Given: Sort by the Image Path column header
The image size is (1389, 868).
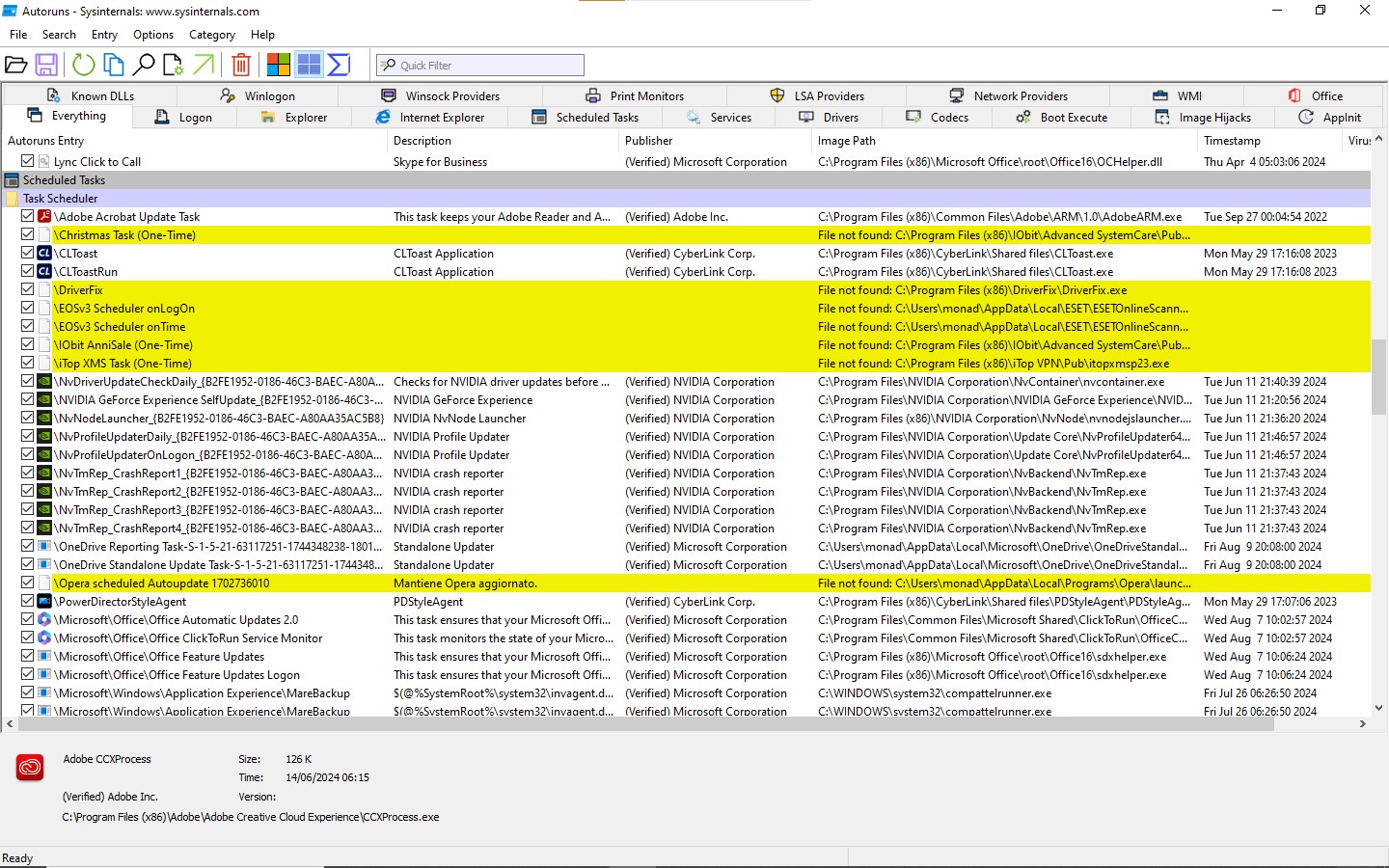Looking at the screenshot, I should pyautogui.click(x=1004, y=141).
